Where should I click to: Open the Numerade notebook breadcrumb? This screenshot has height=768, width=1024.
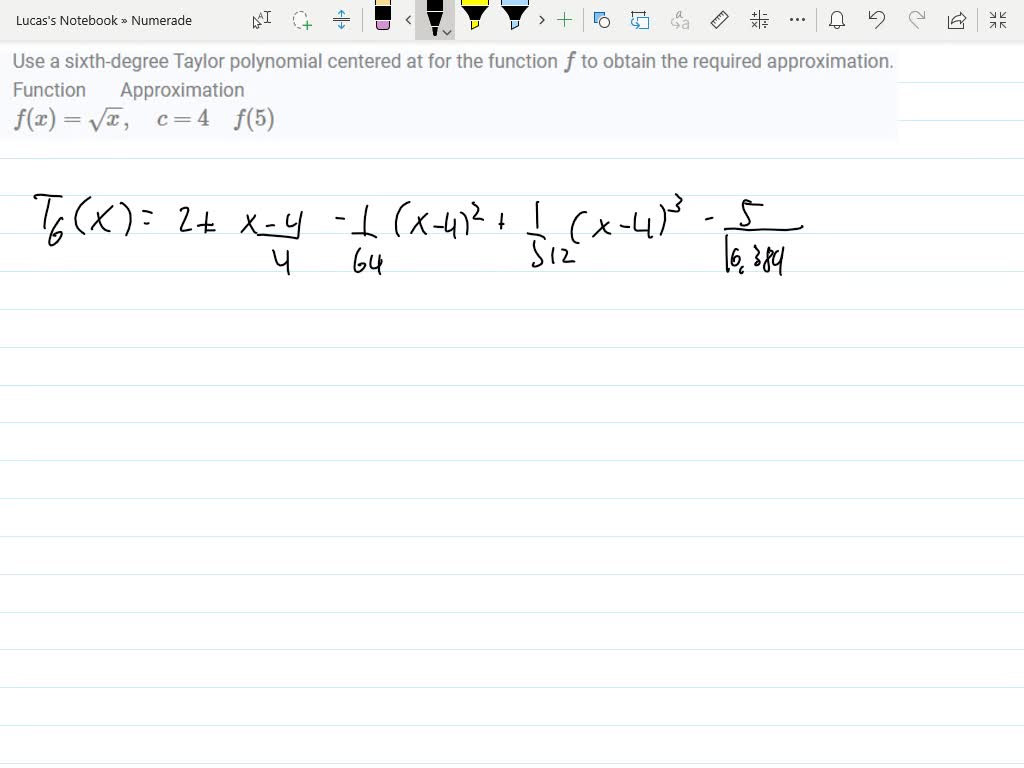160,20
